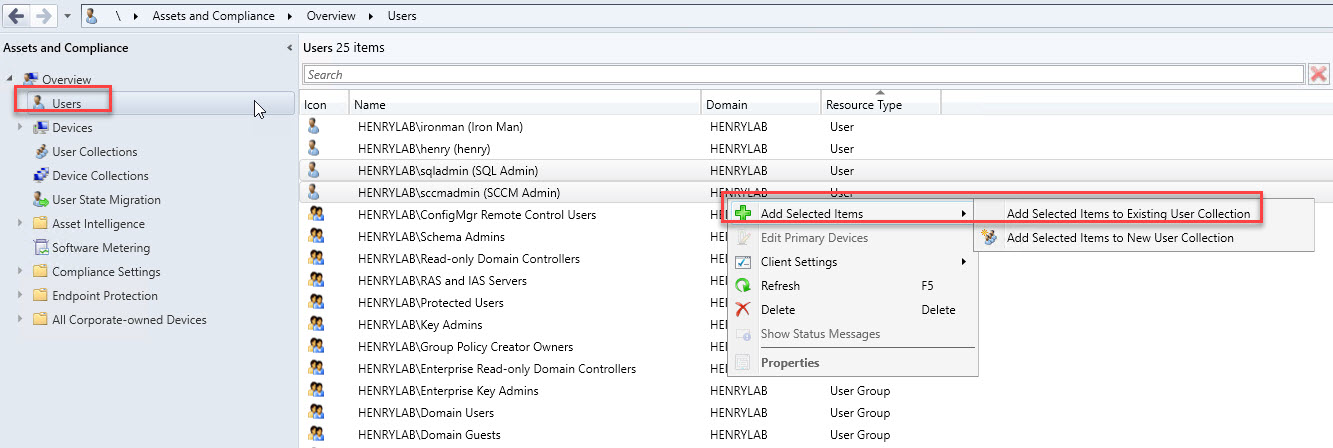
Task: Click the Software Metering icon
Action: pyautogui.click(x=41, y=248)
